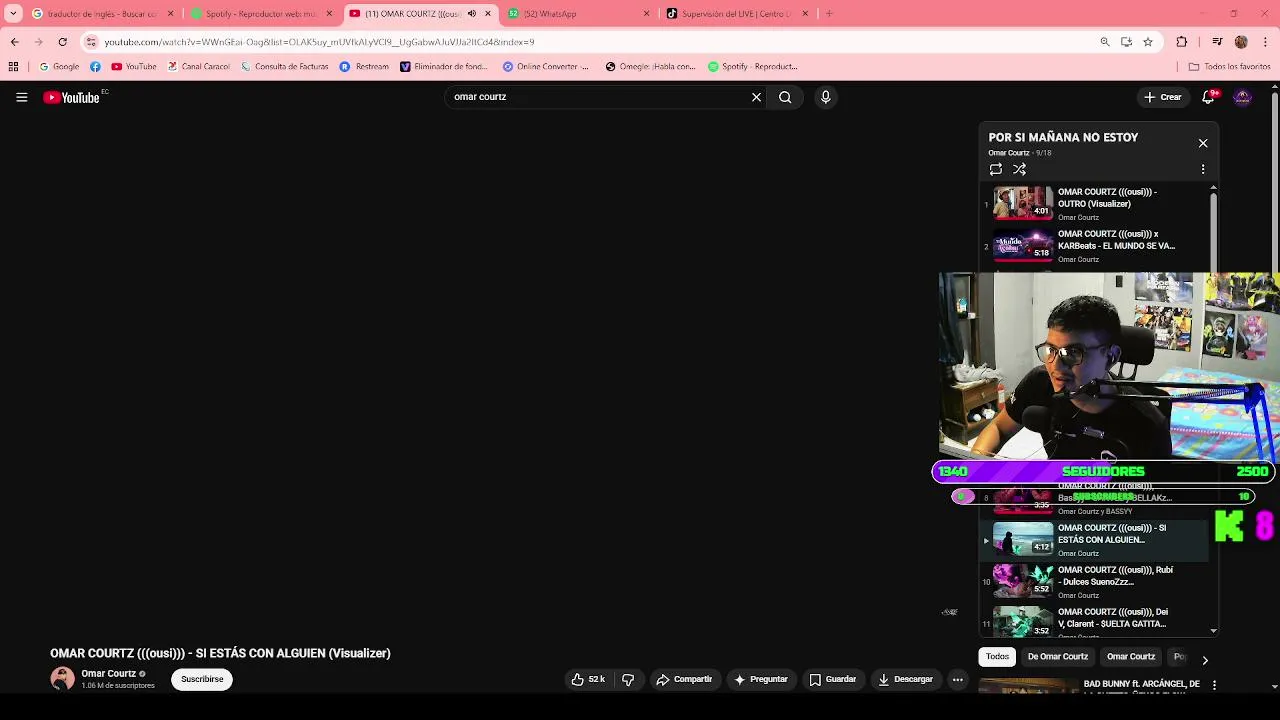Bookmark this page with the star
Viewport: 1280px width, 720px height.
click(x=1148, y=42)
